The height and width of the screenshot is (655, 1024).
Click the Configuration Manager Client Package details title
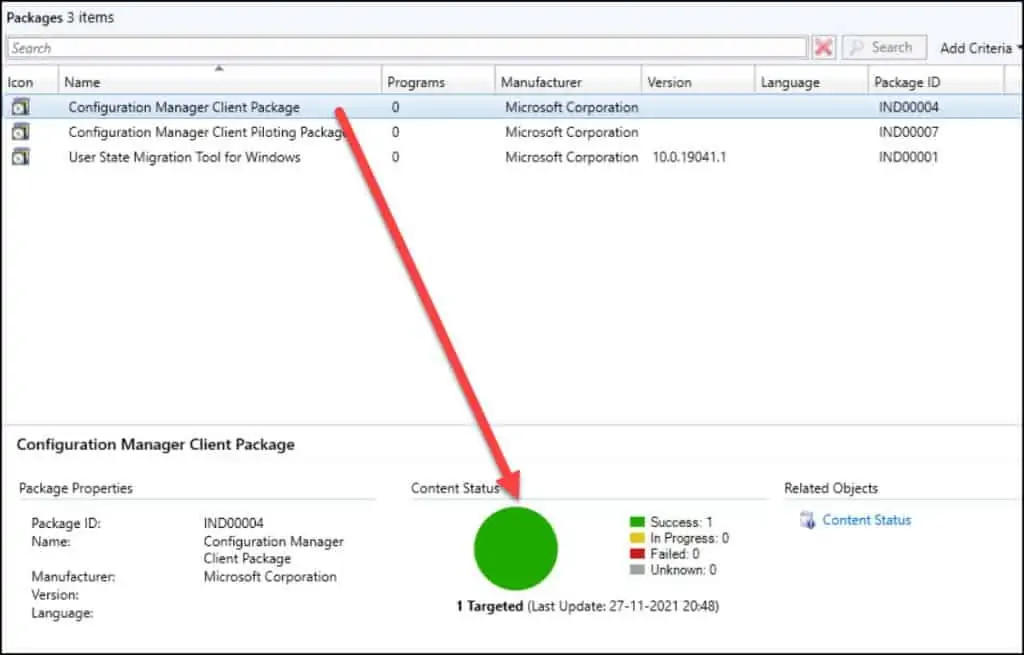click(x=155, y=444)
